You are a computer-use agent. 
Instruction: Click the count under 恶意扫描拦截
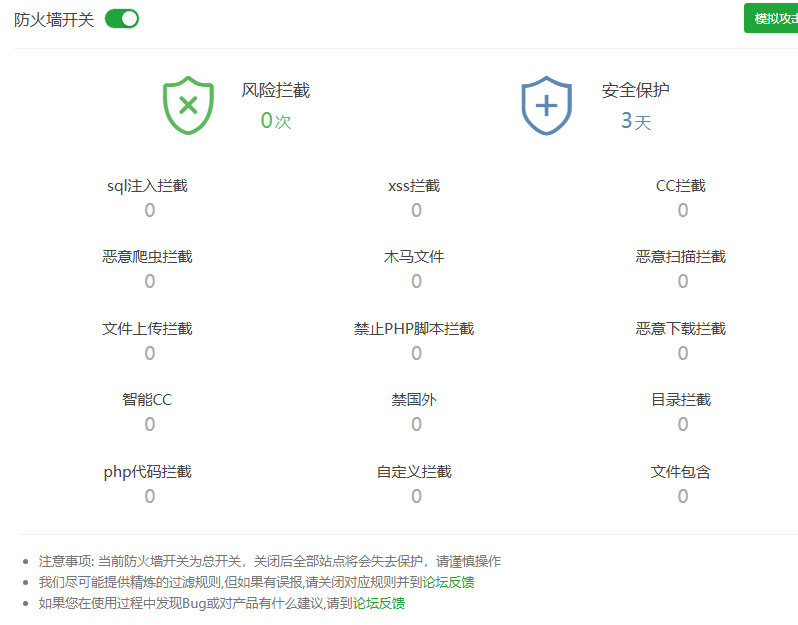683,281
